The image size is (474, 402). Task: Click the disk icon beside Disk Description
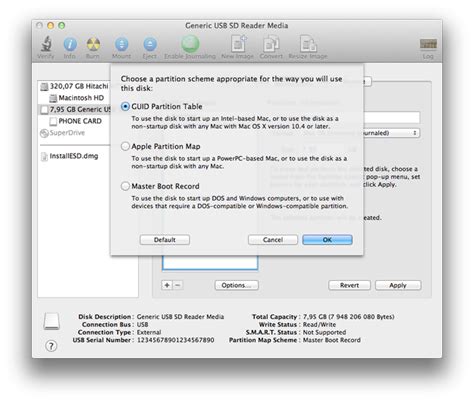(x=52, y=321)
